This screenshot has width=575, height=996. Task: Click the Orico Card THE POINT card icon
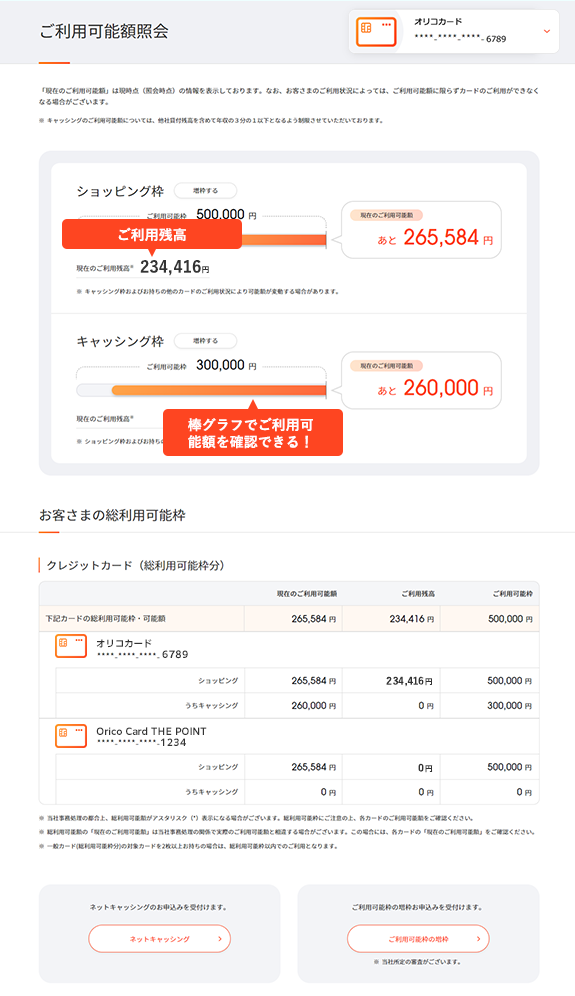(71, 735)
